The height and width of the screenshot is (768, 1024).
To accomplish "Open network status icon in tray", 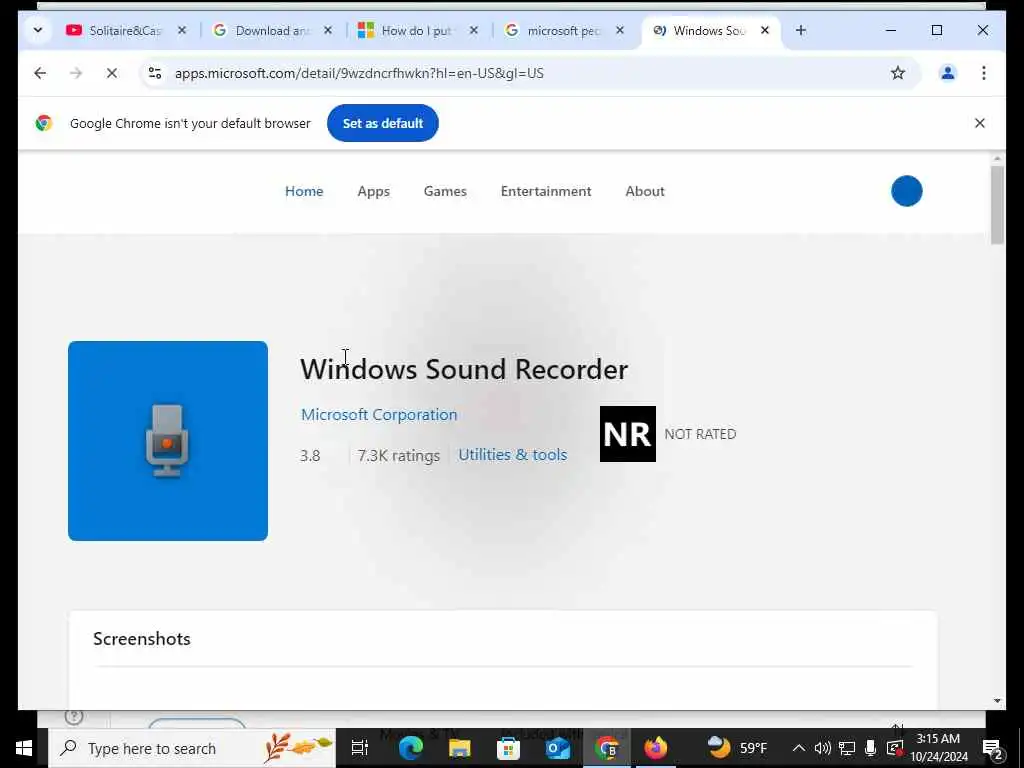I will click(847, 748).
